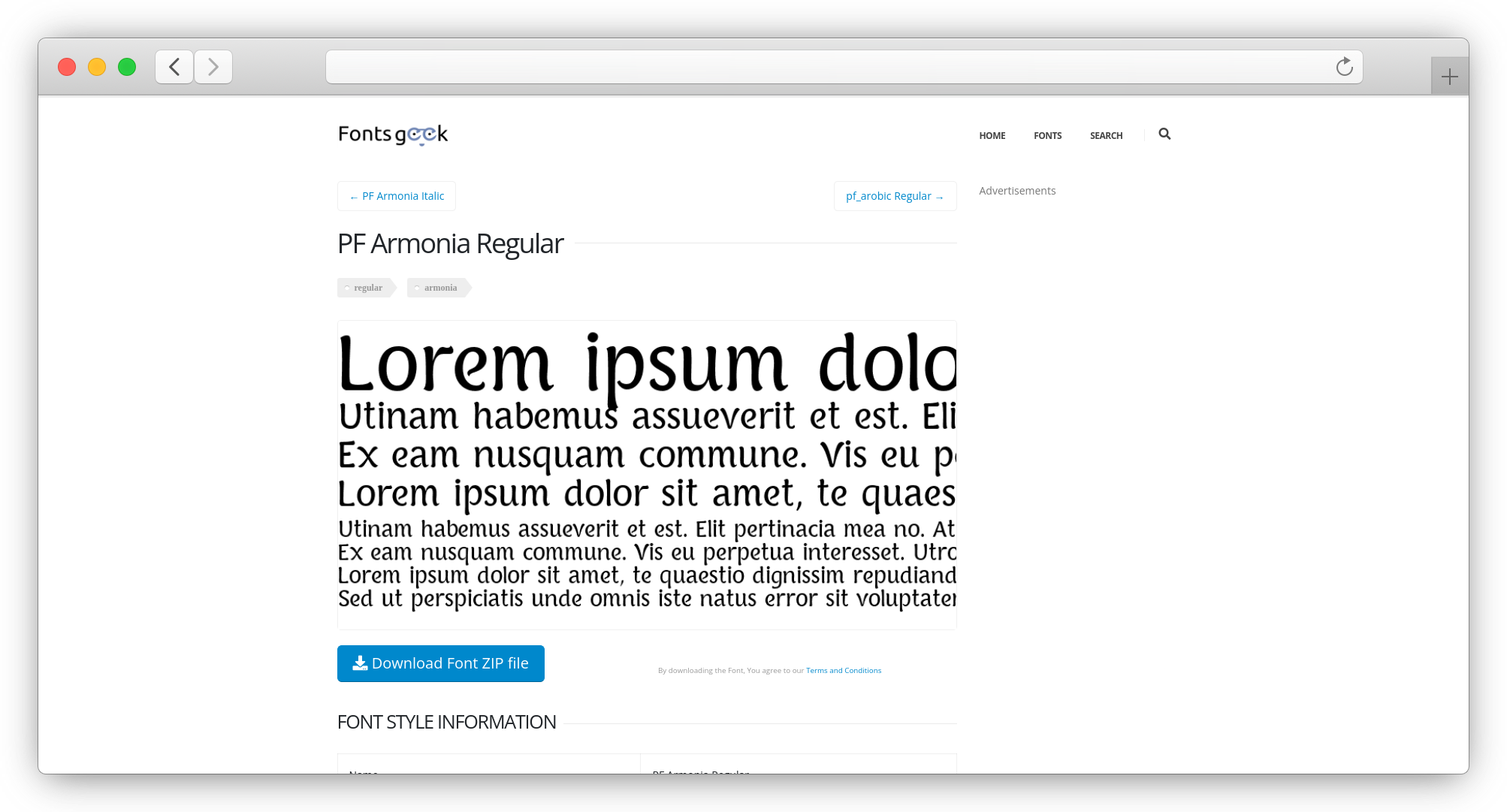Open the FONTS navigation dropdown
The width and height of the screenshot is (1507, 812).
[x=1047, y=135]
